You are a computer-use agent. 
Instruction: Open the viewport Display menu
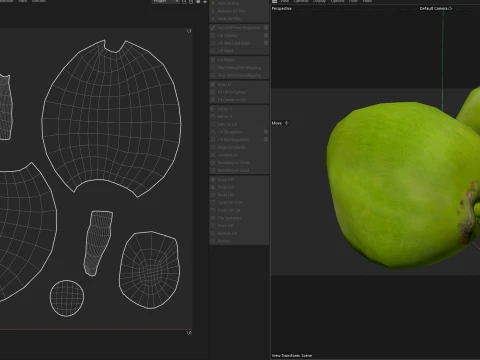[x=319, y=1]
